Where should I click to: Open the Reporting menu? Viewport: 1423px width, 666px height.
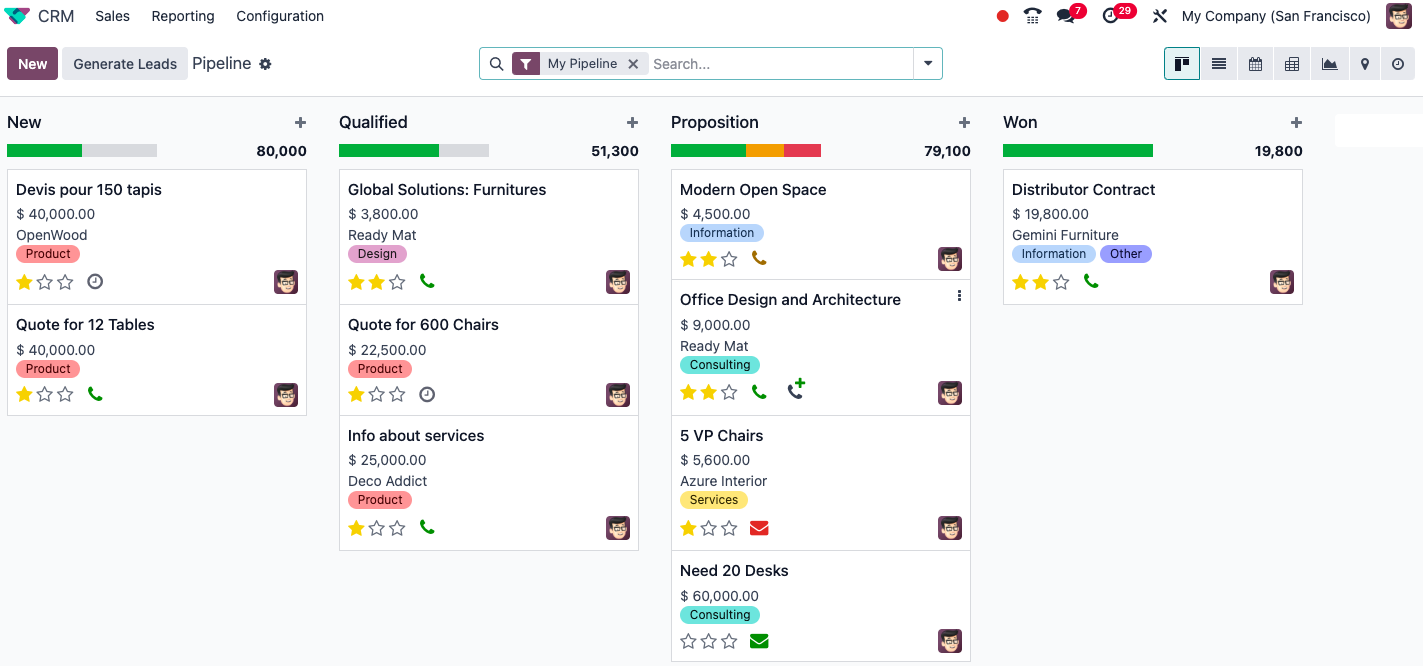pos(183,16)
